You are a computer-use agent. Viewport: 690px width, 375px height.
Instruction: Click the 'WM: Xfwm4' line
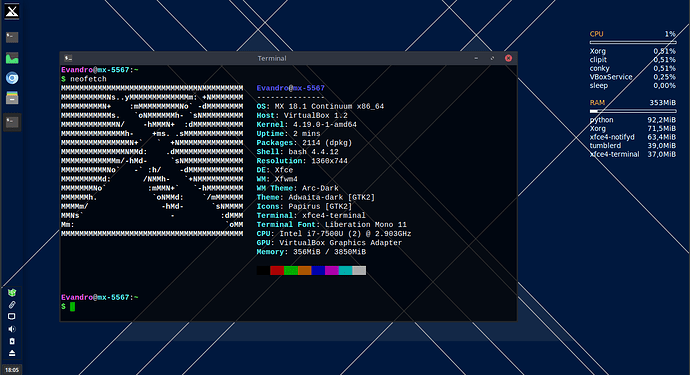point(277,179)
